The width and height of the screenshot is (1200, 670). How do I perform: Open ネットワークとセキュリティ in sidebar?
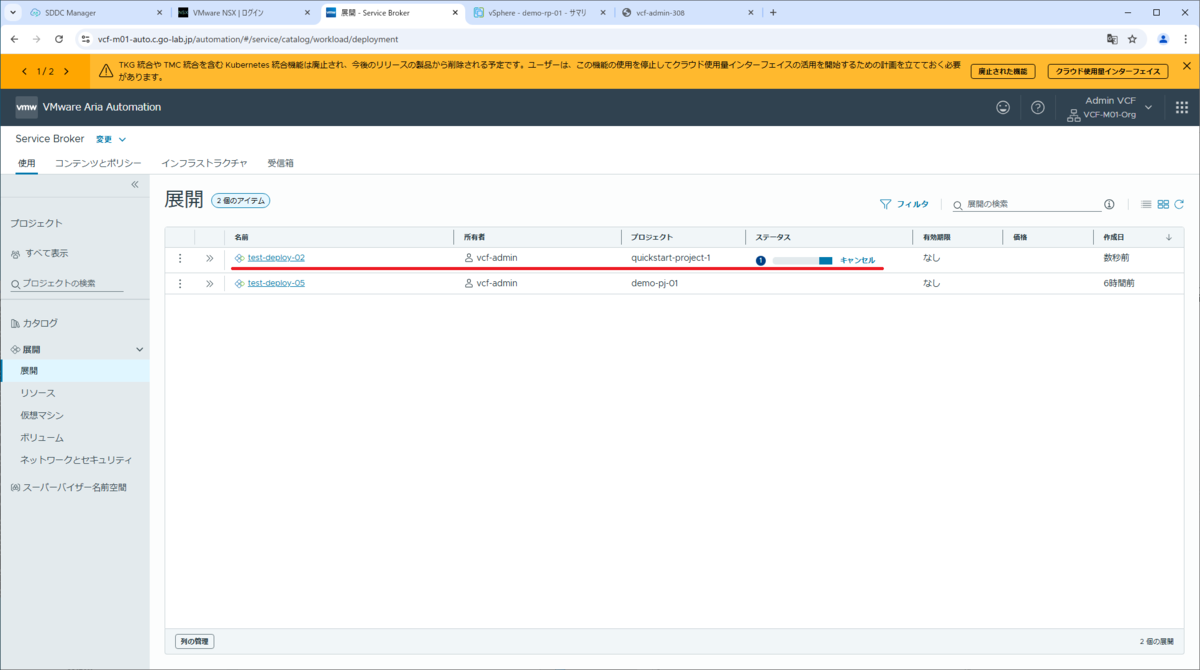pyautogui.click(x=74, y=460)
